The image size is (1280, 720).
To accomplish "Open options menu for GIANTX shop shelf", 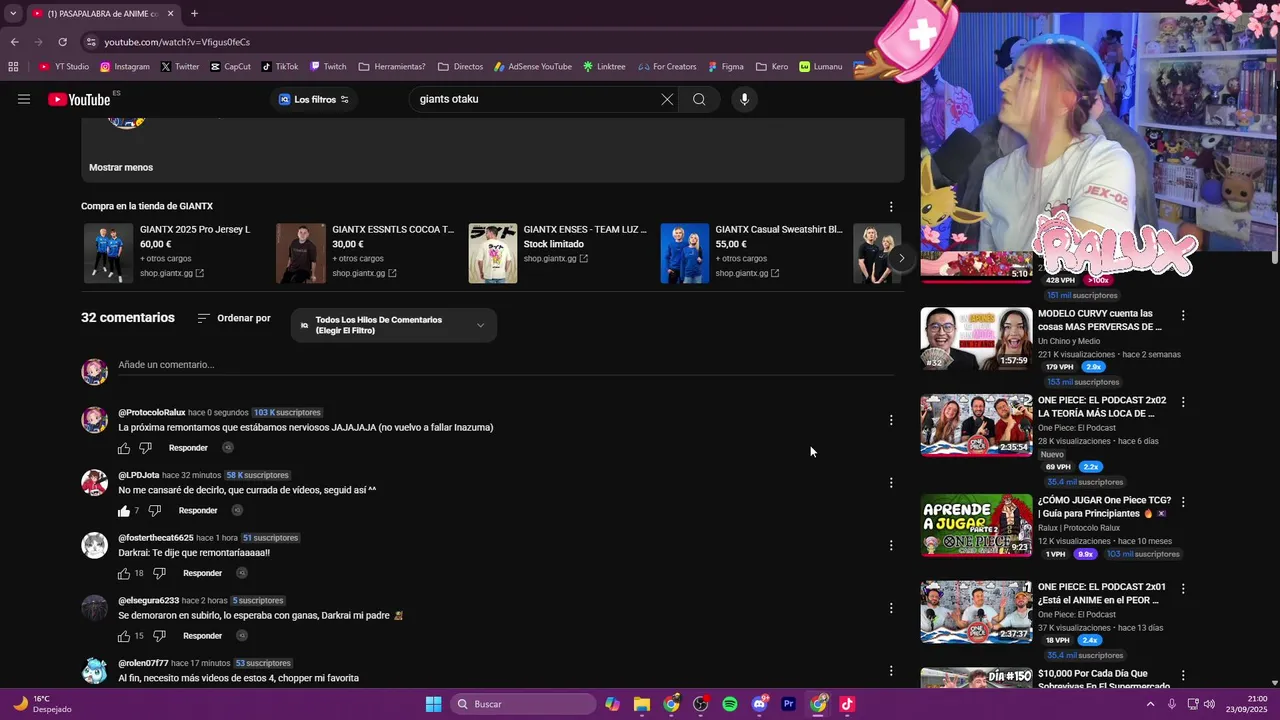I will pos(891,207).
